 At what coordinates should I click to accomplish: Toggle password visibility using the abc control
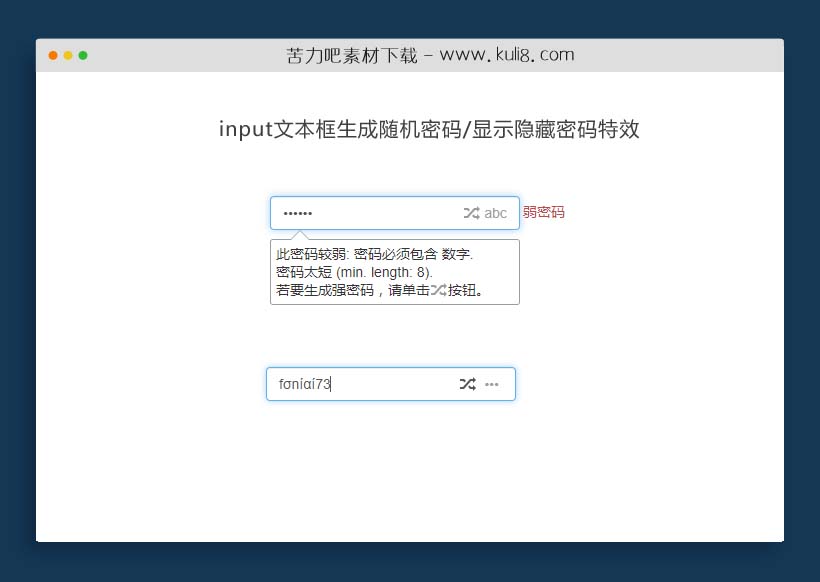pos(495,213)
